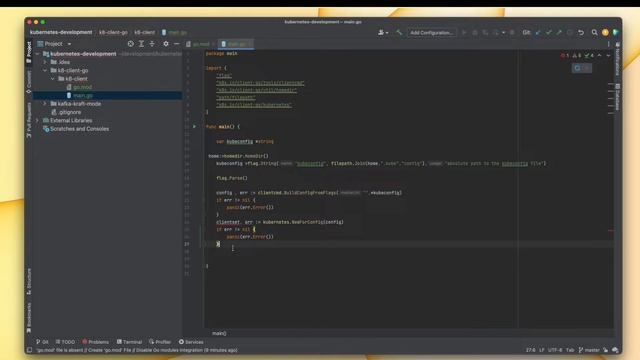640x360 pixels.
Task: Expand the kafka-kraft-mode folder
Action: click(x=45, y=104)
